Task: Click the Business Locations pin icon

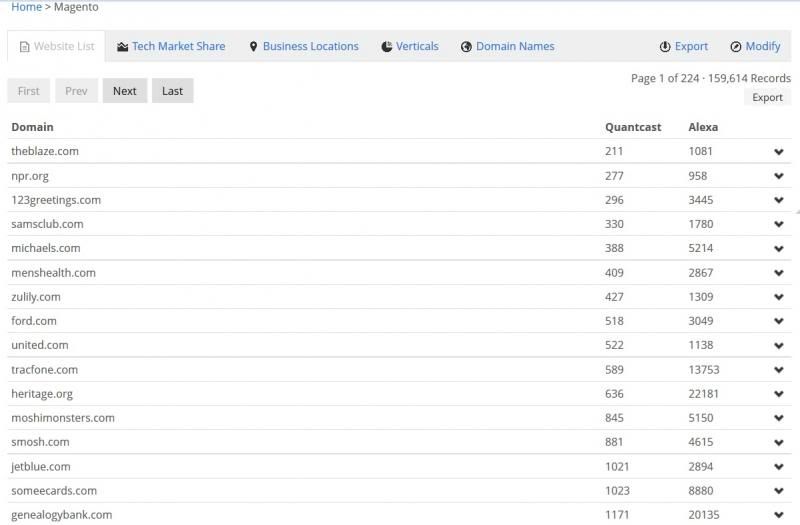Action: tap(253, 47)
